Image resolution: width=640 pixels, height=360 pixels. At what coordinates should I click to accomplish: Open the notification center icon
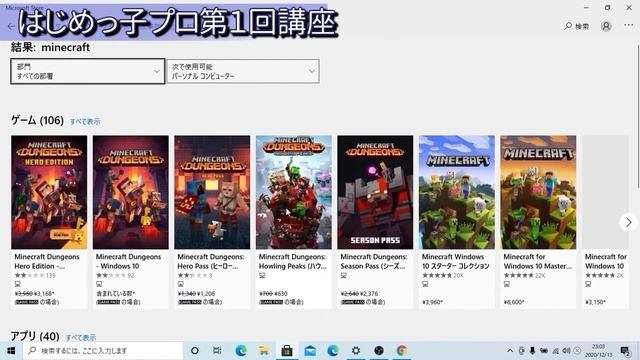[625, 351]
